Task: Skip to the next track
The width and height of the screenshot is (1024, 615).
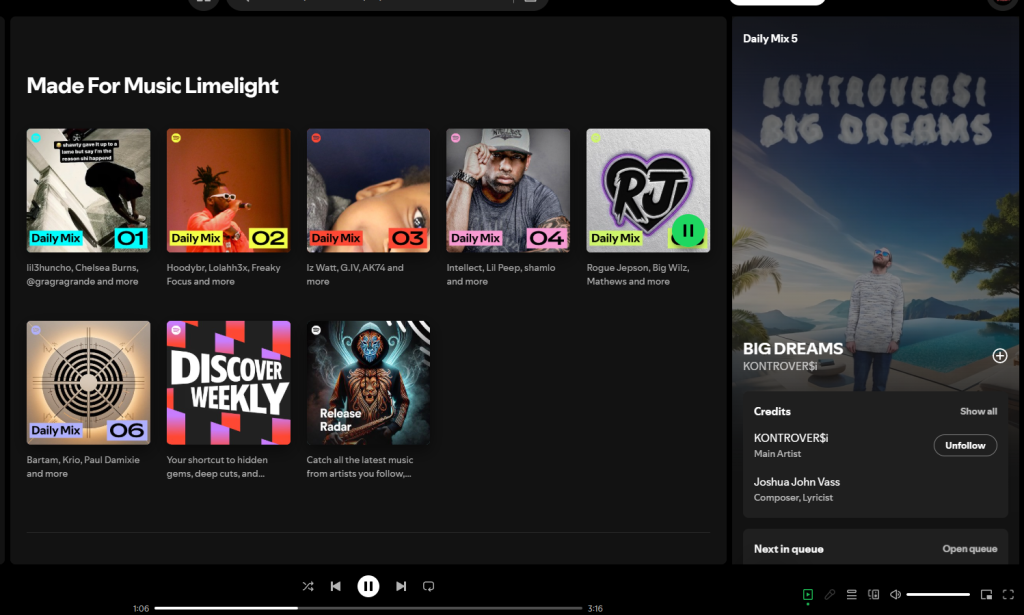Action: (401, 586)
